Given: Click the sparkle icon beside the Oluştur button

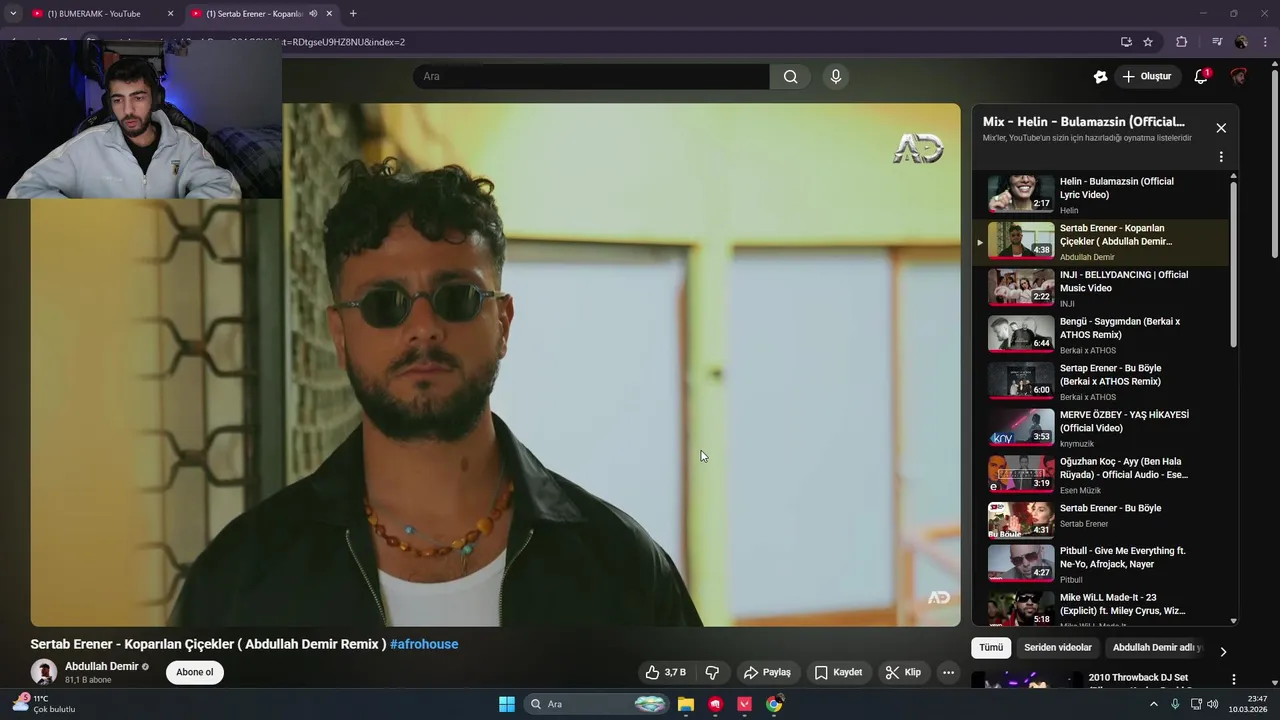Looking at the screenshot, I should [1100, 77].
